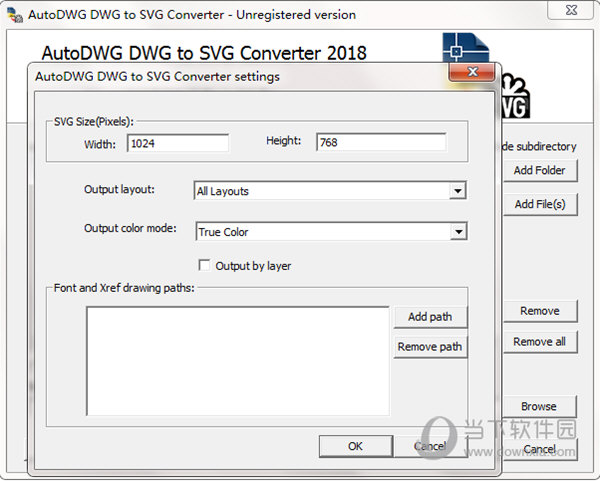The width and height of the screenshot is (600, 481).
Task: Click the 'Font and Xref drawing paths:' label
Action: pos(124,288)
